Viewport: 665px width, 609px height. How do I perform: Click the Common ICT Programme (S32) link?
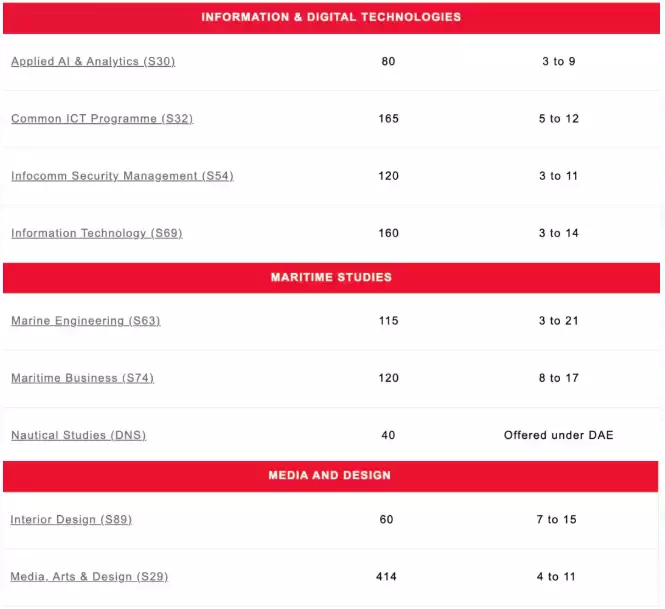pyautogui.click(x=102, y=119)
